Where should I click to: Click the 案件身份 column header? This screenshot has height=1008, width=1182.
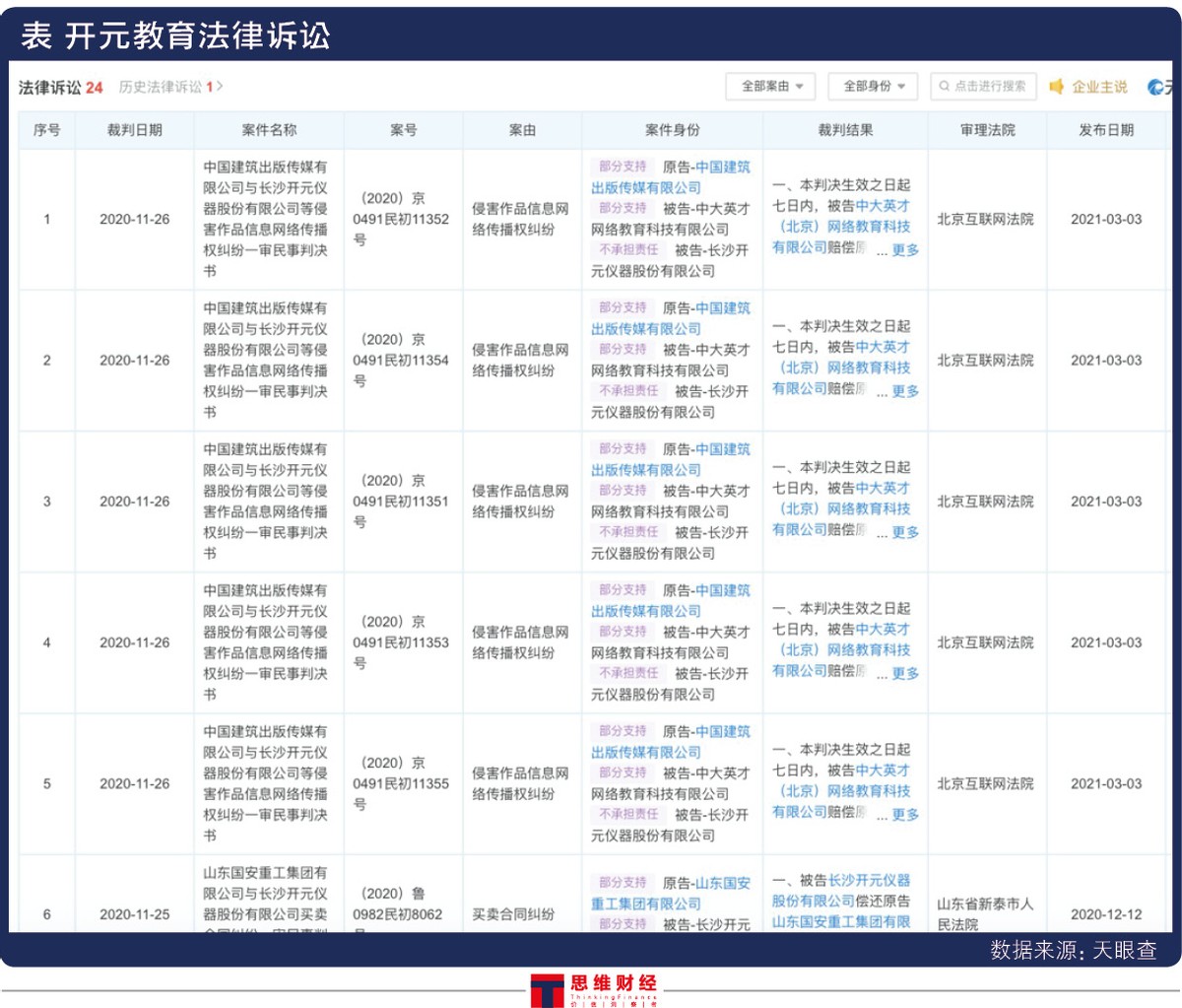tap(672, 130)
